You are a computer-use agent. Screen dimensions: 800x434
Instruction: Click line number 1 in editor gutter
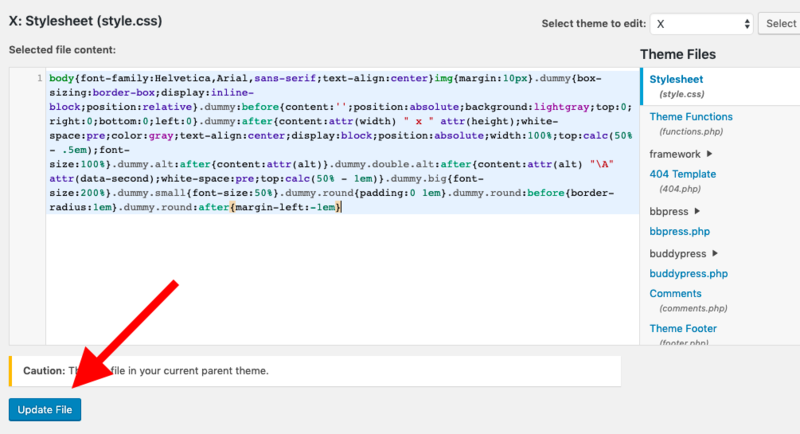click(x=38, y=78)
